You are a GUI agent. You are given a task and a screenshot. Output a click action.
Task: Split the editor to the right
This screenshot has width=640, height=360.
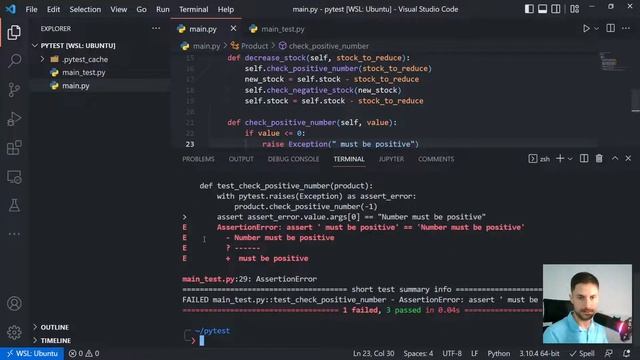tap(611, 28)
